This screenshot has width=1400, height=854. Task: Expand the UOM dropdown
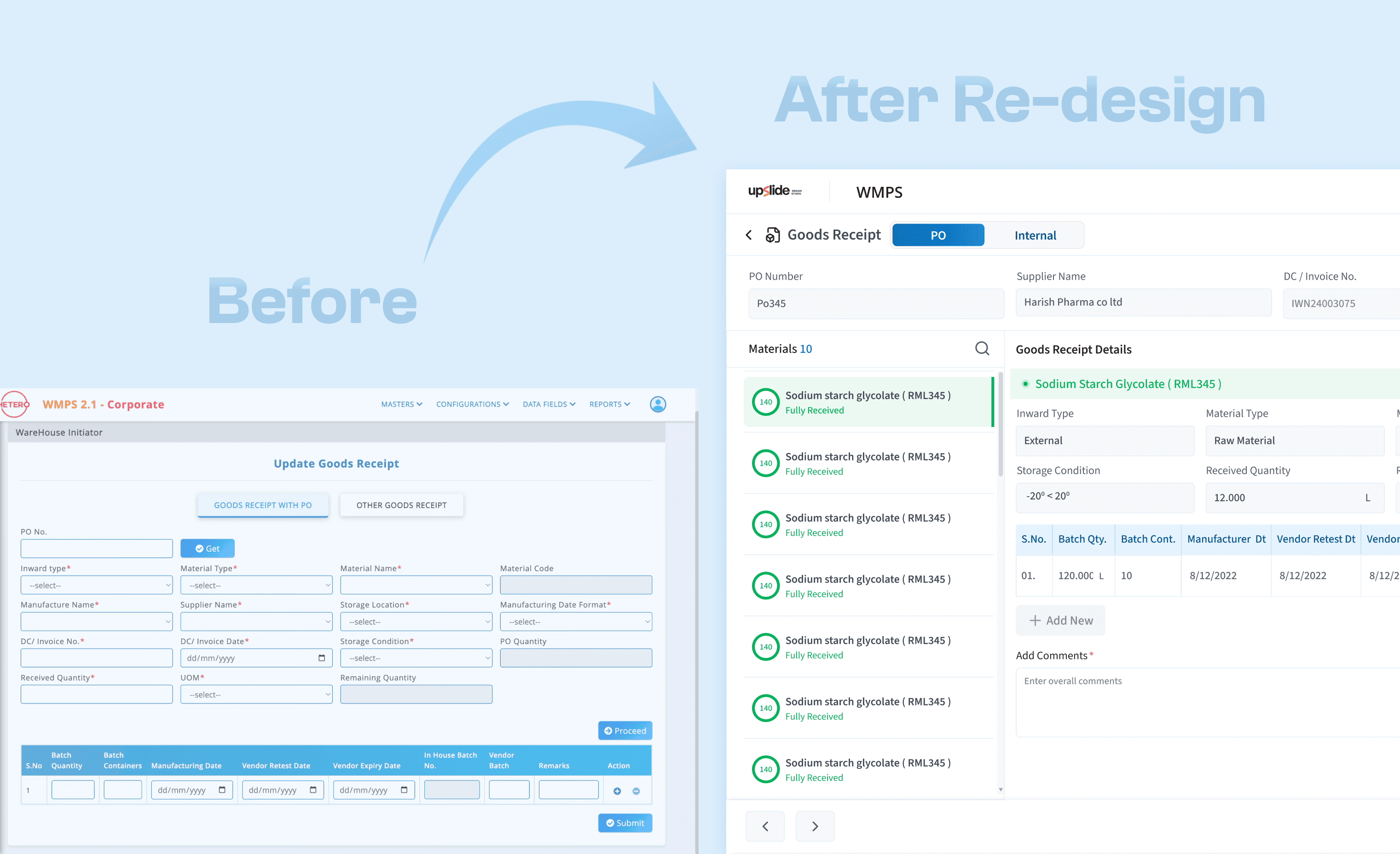coord(256,694)
